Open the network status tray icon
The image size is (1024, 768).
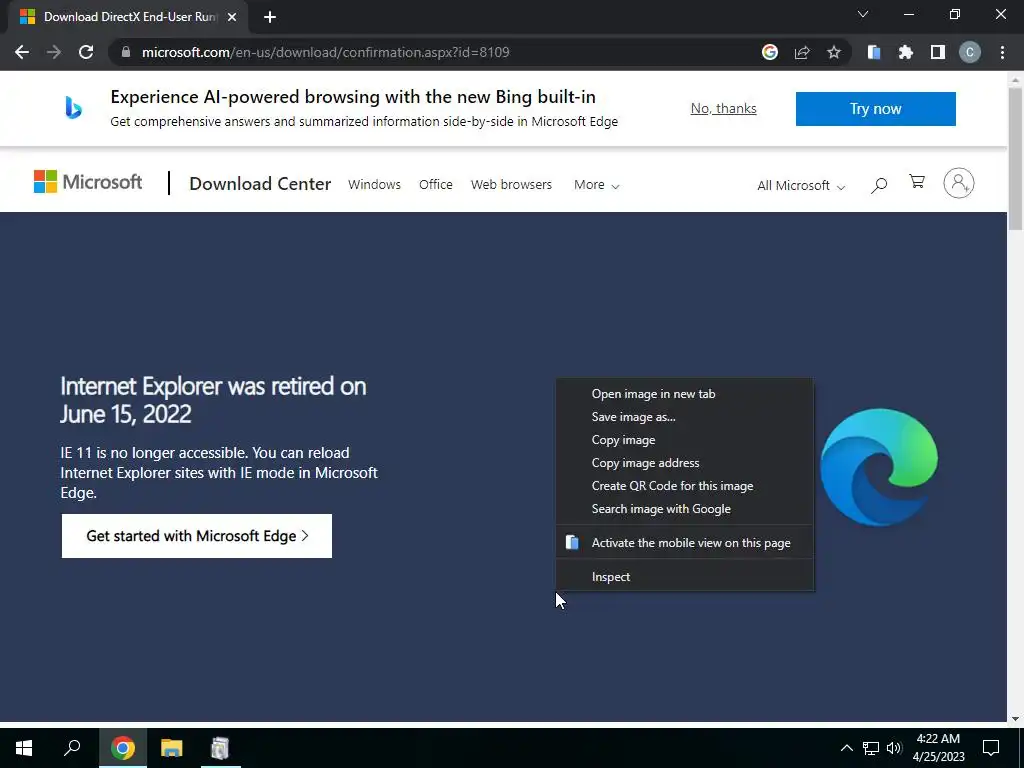pos(871,748)
